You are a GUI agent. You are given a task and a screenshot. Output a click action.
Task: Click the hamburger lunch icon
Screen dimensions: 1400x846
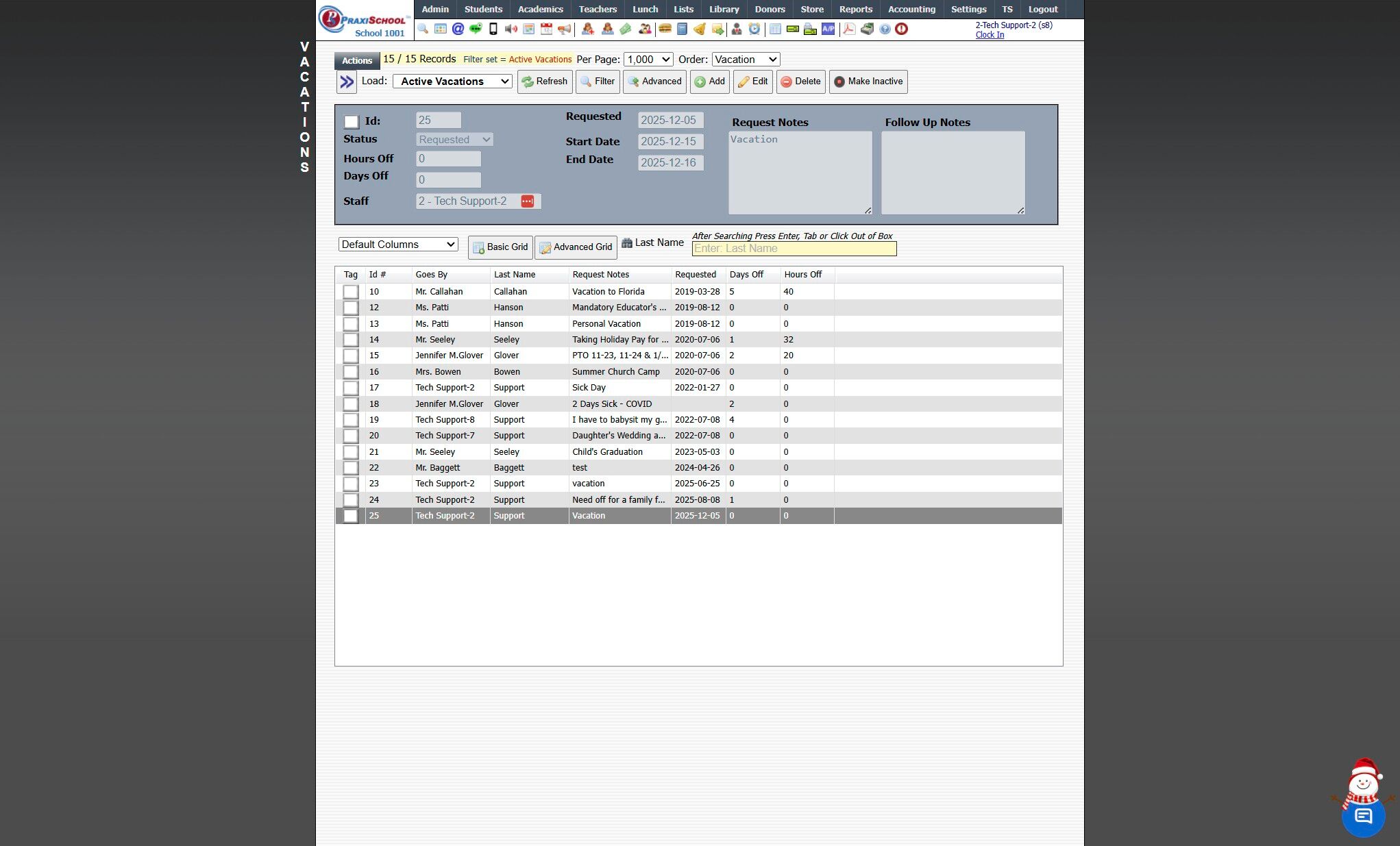pyautogui.click(x=664, y=29)
